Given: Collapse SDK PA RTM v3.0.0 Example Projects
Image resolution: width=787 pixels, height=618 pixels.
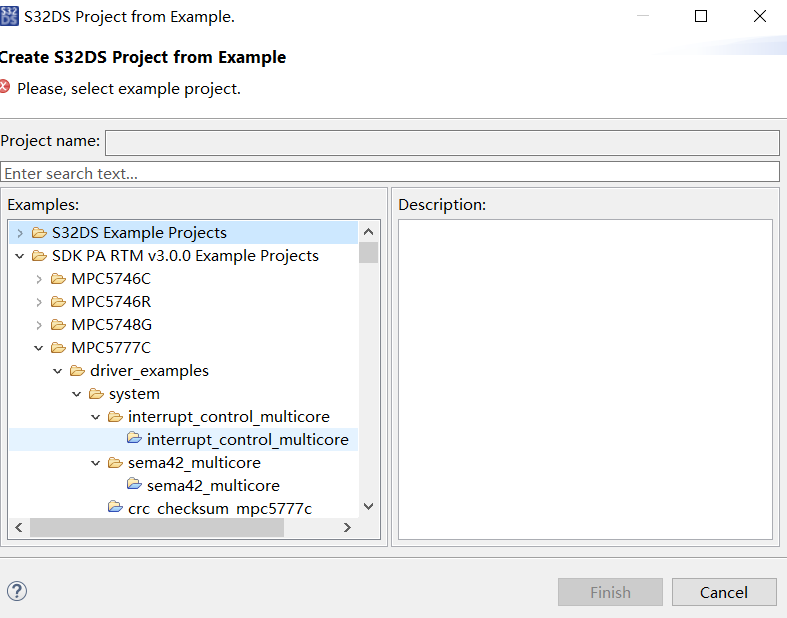Looking at the screenshot, I should pyautogui.click(x=19, y=256).
